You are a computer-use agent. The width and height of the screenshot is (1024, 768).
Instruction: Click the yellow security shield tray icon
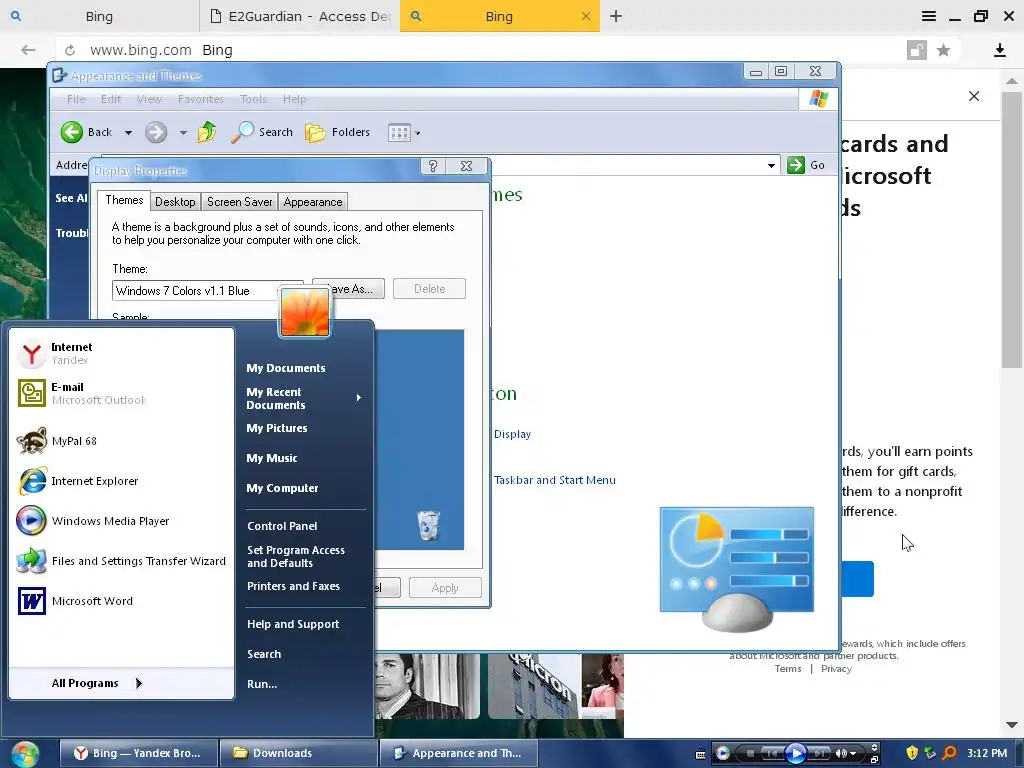coord(912,753)
